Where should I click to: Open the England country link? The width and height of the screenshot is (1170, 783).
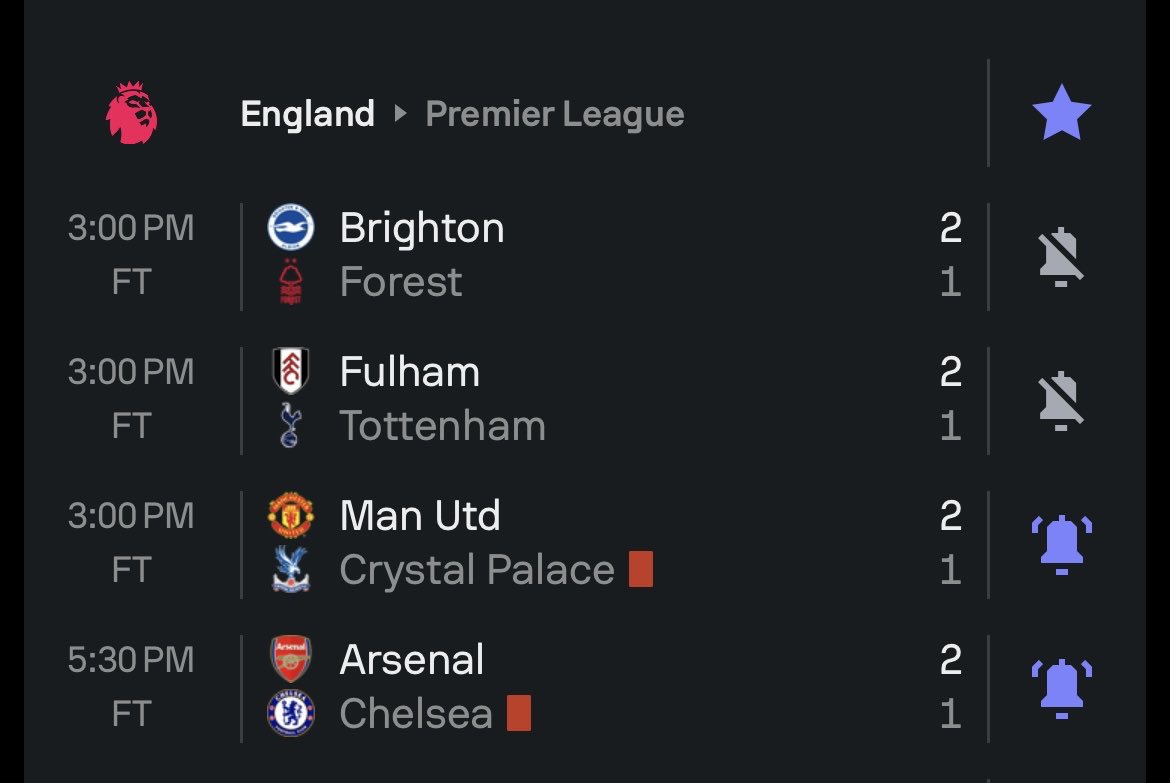(x=307, y=113)
